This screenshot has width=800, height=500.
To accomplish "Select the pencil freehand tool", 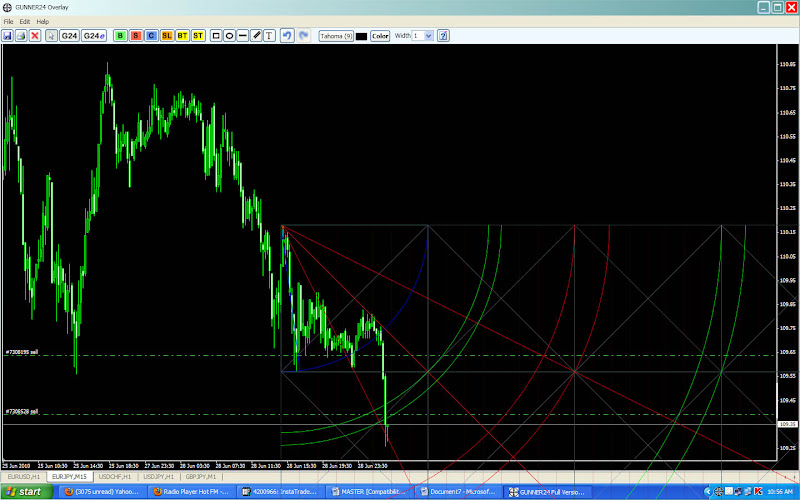I will pos(257,36).
